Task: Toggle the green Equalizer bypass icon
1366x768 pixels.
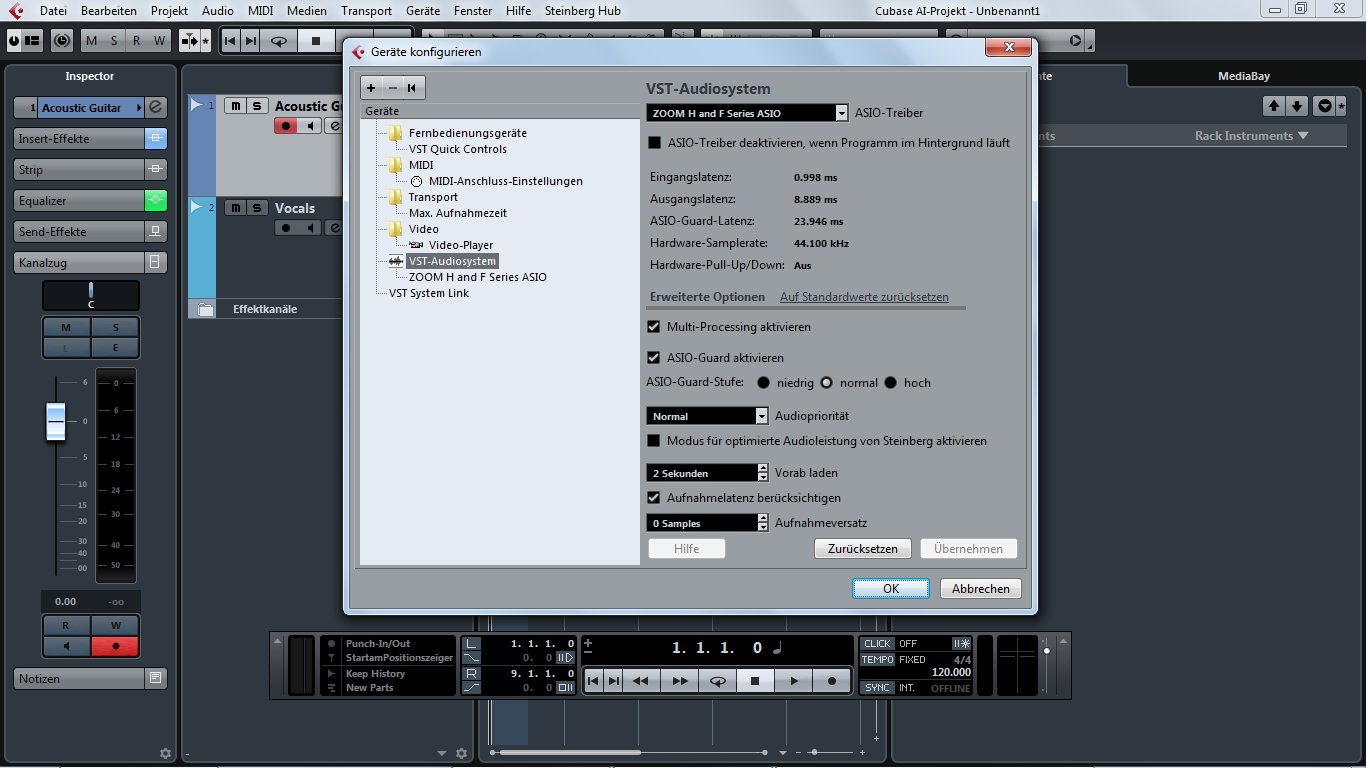Action: coord(156,201)
